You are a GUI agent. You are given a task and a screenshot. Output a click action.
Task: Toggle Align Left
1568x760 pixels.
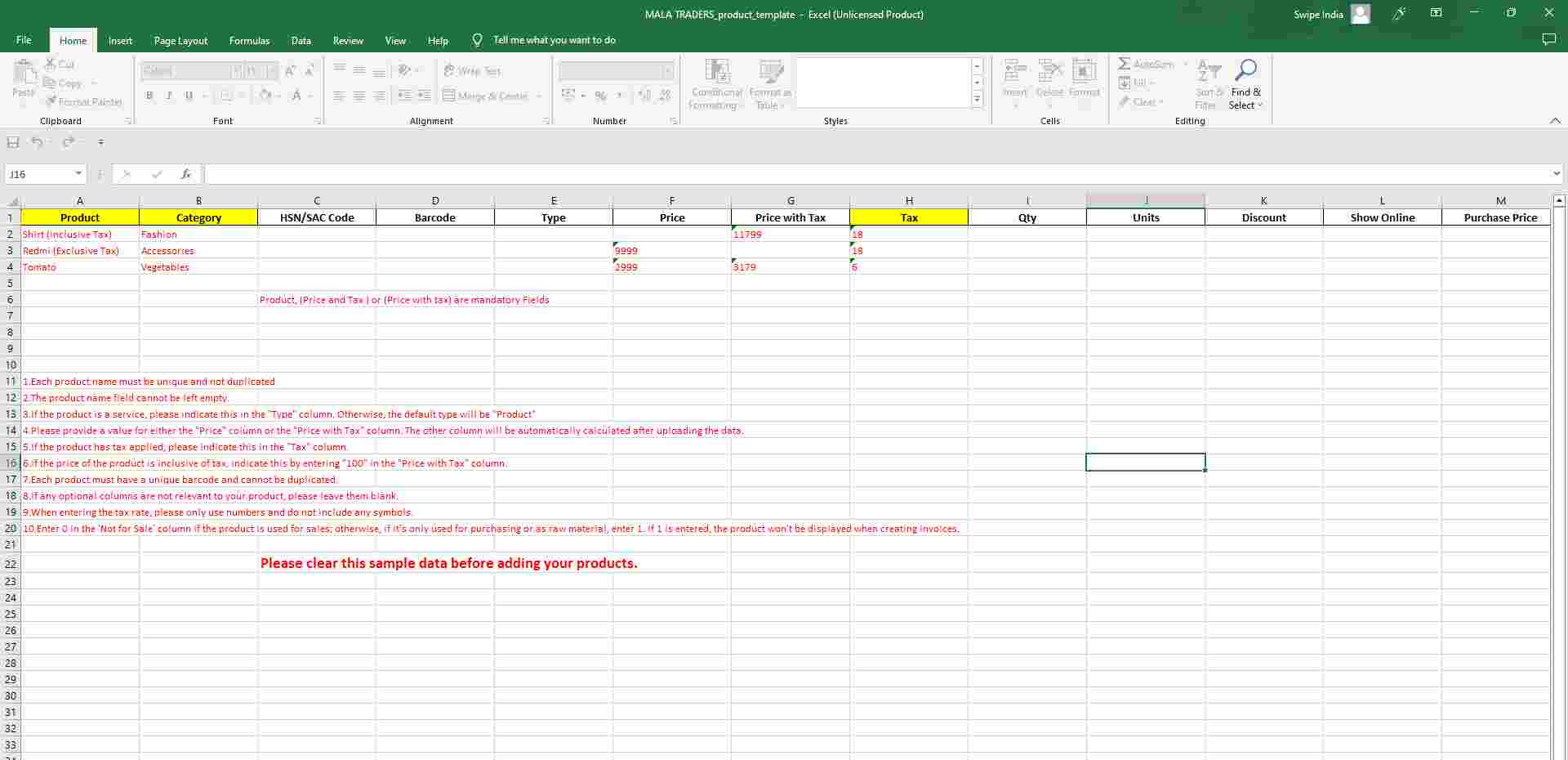click(339, 96)
